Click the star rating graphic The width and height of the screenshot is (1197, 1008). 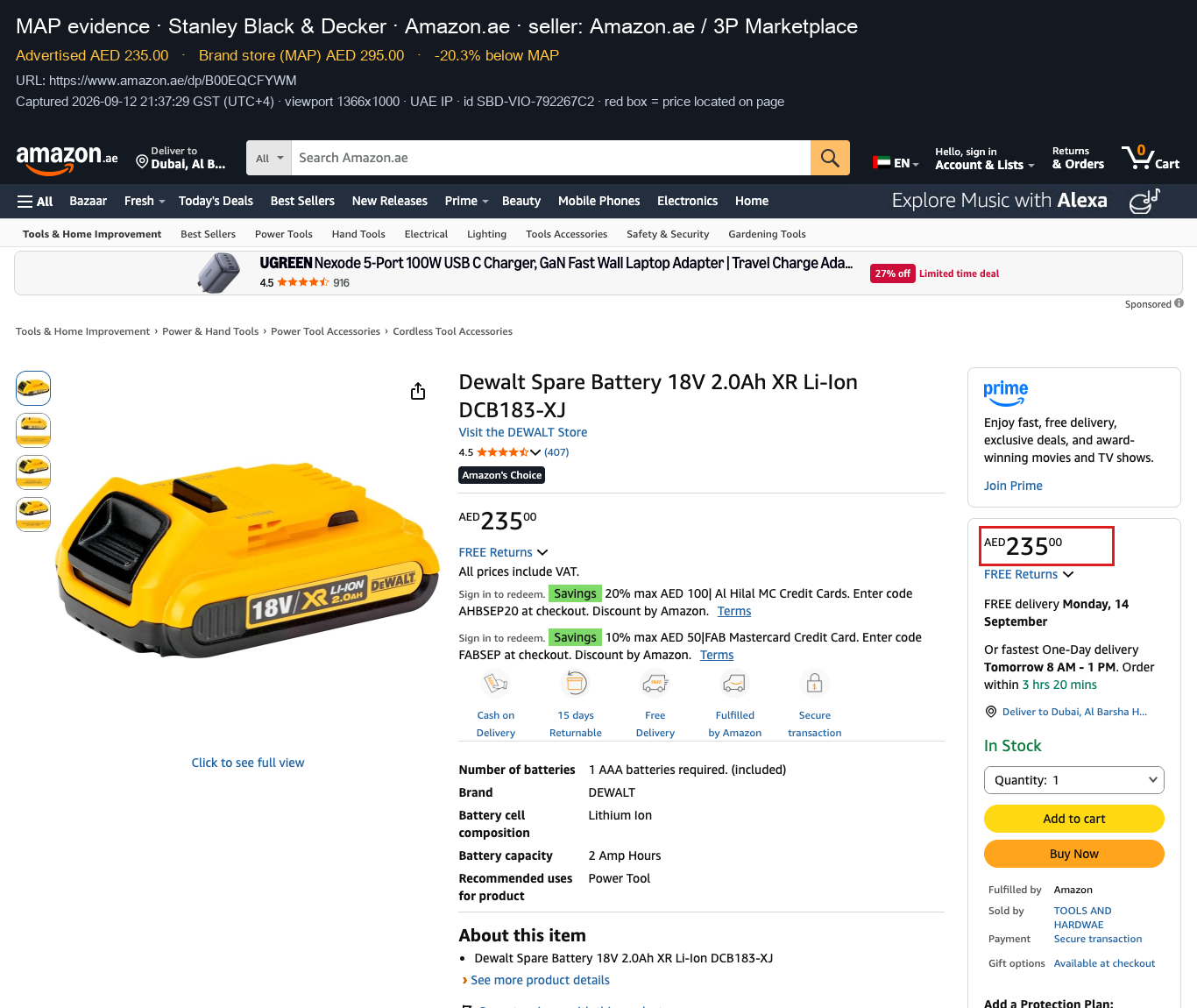tap(502, 452)
